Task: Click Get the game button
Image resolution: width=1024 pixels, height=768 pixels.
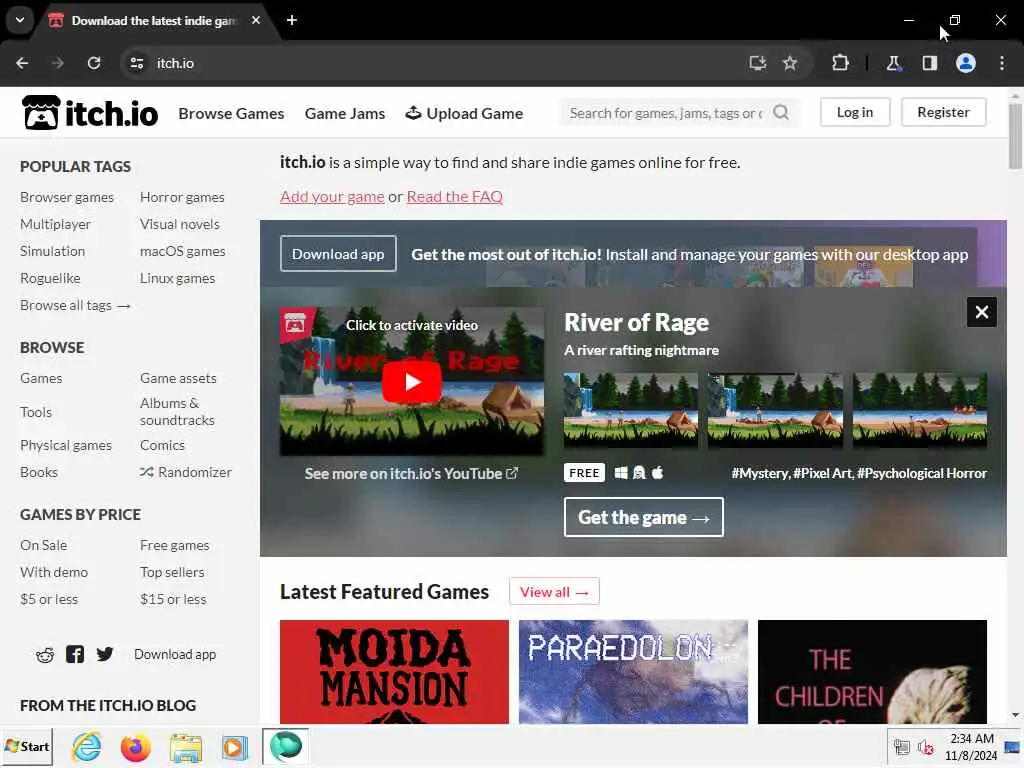Action: pos(644,517)
